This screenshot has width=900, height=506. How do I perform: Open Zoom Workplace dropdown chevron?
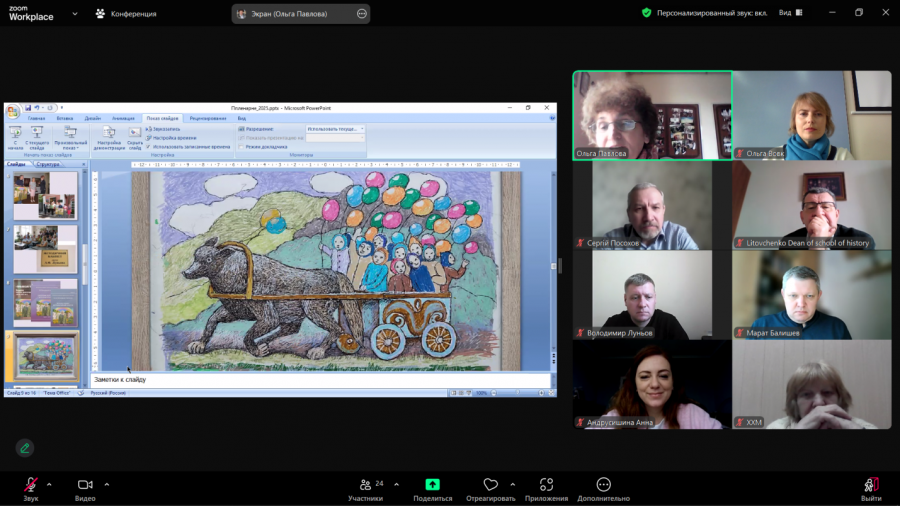click(75, 14)
